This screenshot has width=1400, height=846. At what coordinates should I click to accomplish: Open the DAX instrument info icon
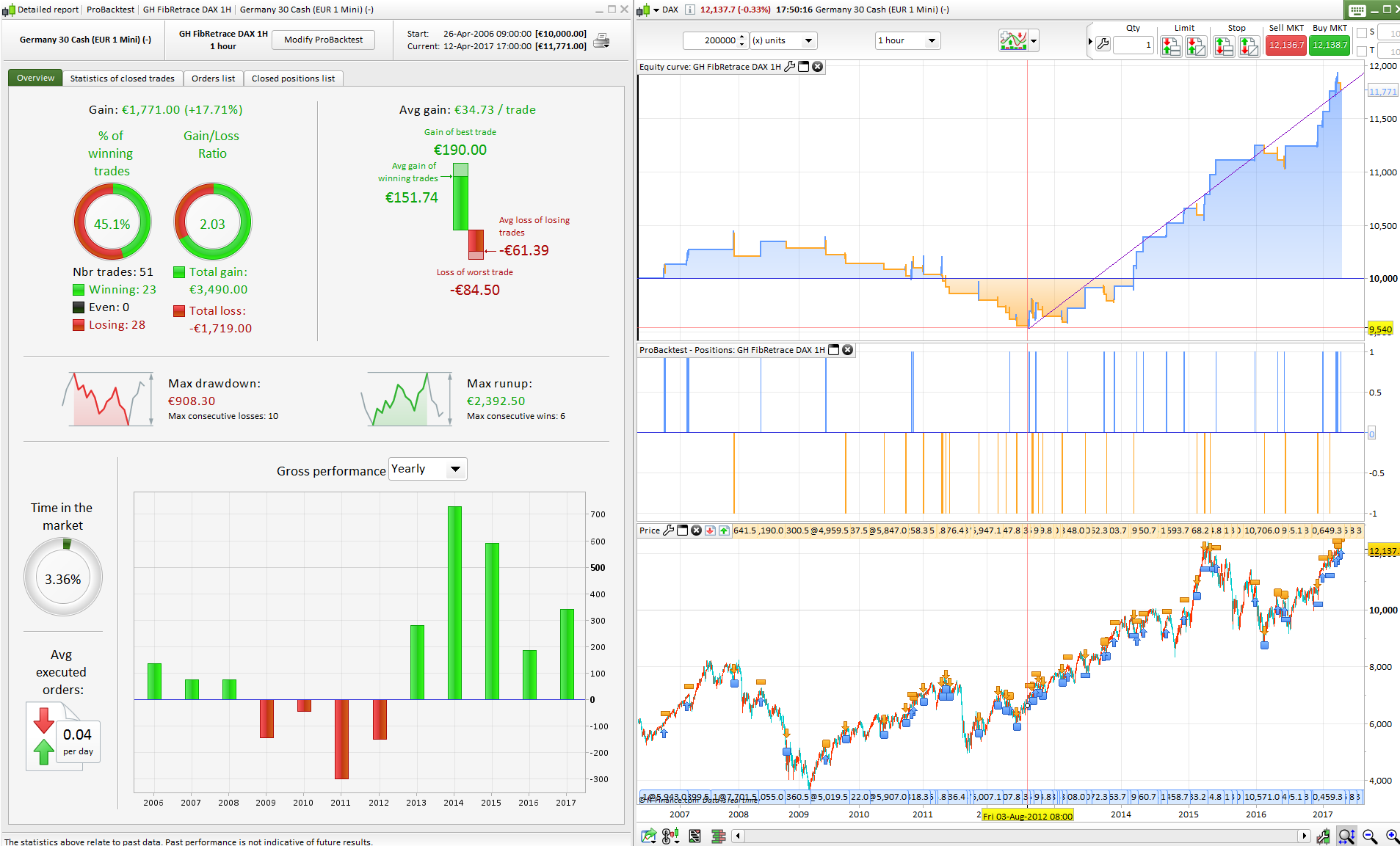(689, 10)
